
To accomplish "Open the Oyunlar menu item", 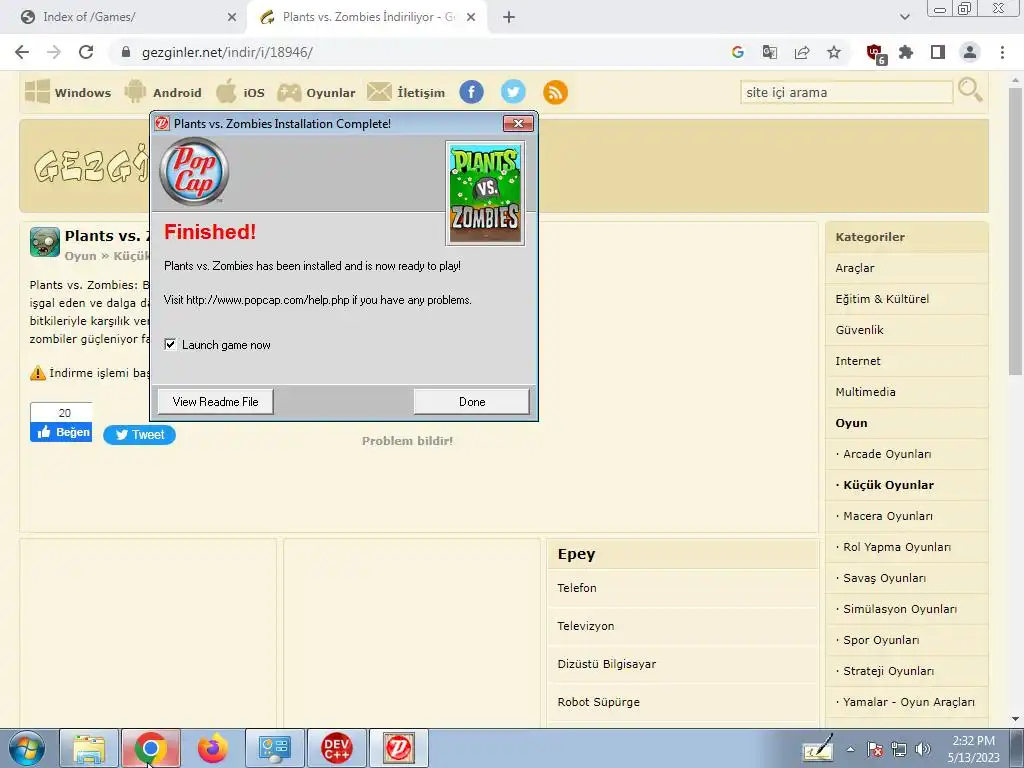I will pos(316,92).
